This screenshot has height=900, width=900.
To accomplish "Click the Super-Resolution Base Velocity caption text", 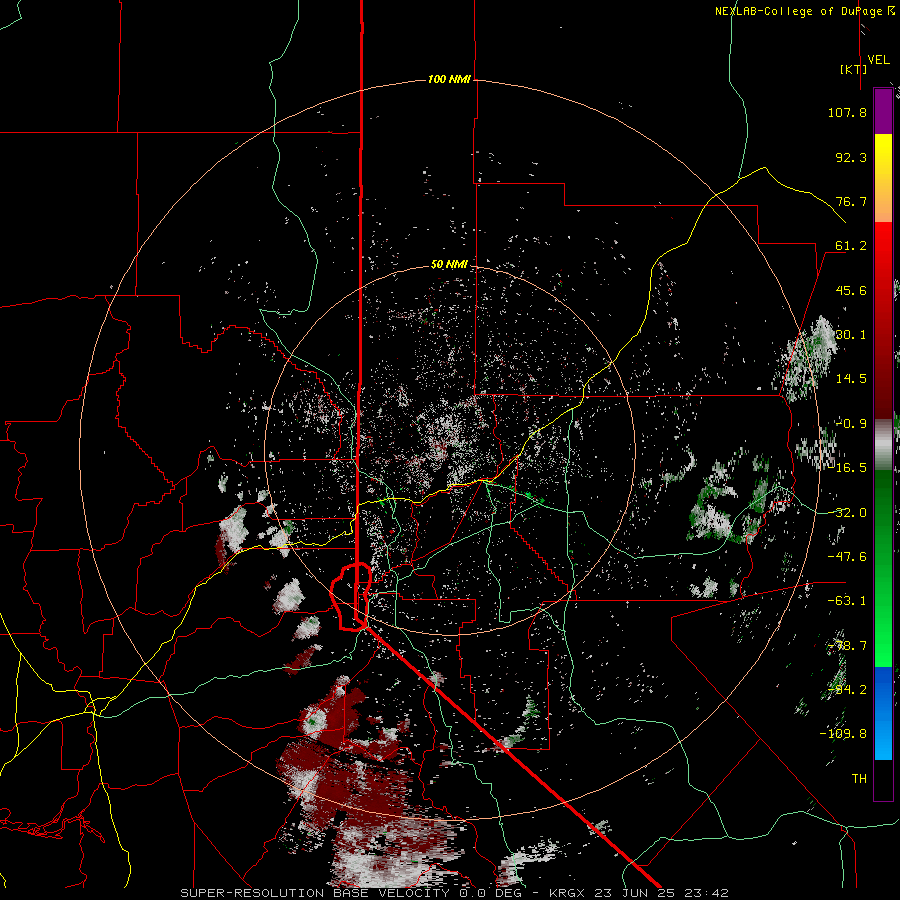I will pyautogui.click(x=455, y=893).
